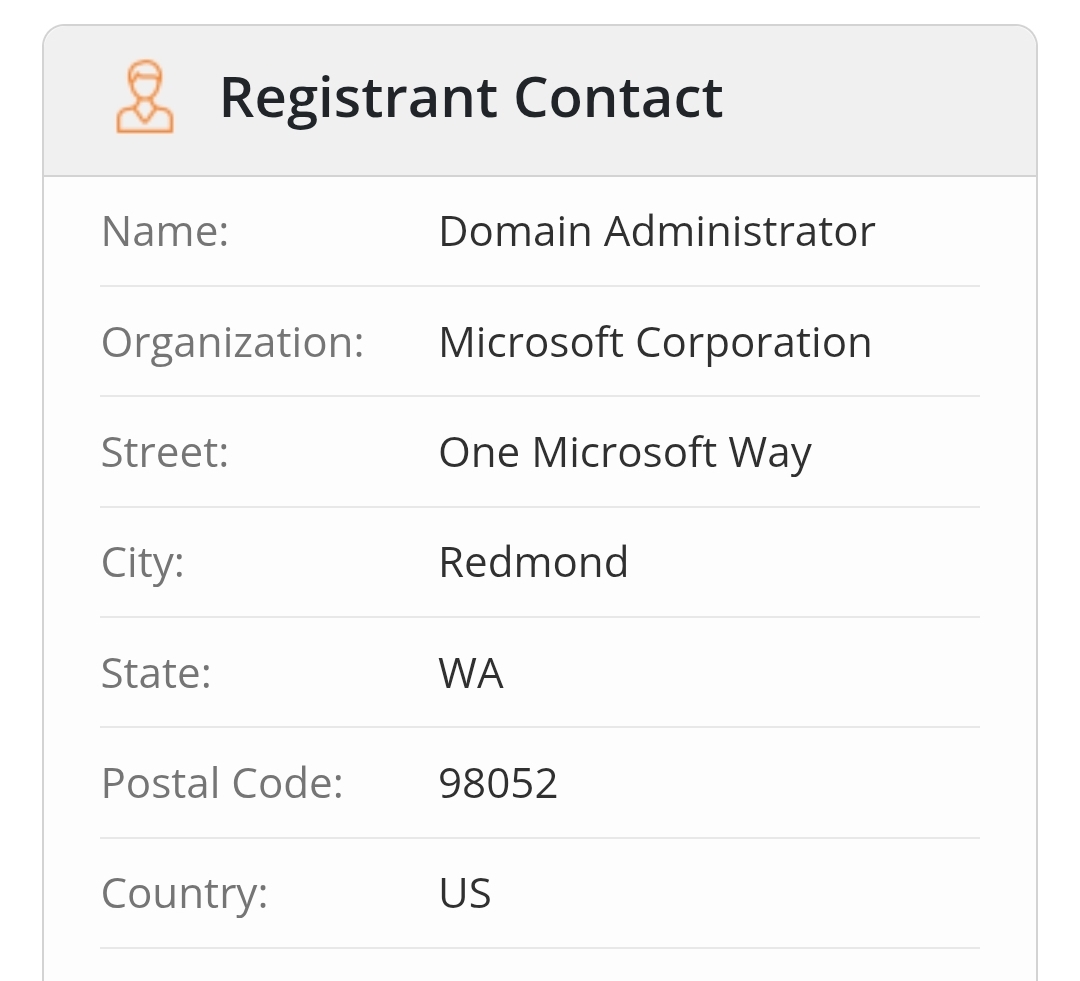Select the WA state value

coord(471,674)
